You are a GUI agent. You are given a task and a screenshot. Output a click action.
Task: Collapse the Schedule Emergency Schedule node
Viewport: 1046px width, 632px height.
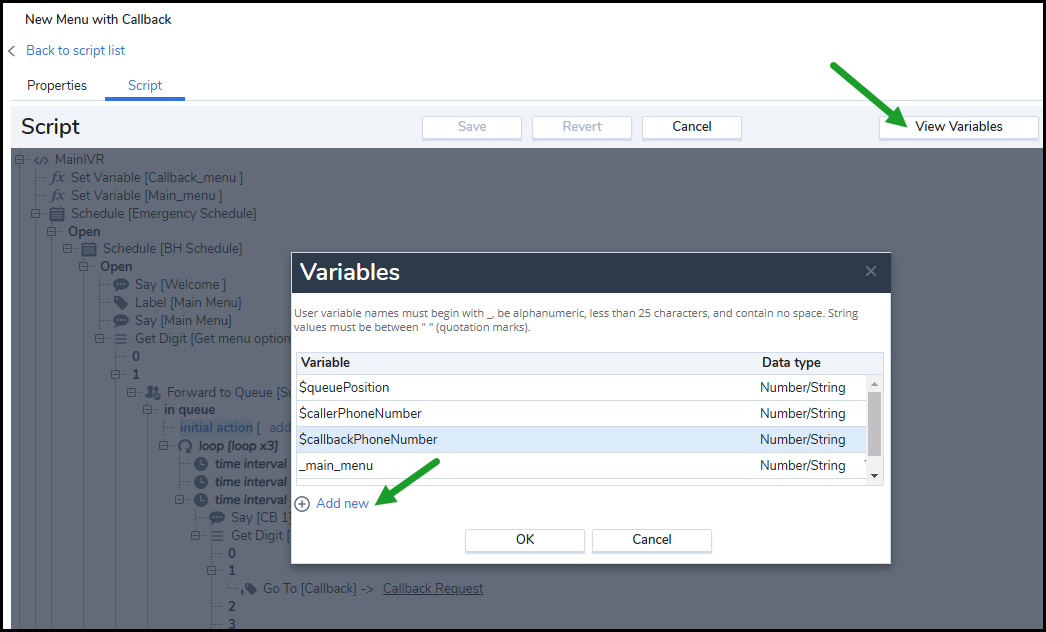(35, 214)
